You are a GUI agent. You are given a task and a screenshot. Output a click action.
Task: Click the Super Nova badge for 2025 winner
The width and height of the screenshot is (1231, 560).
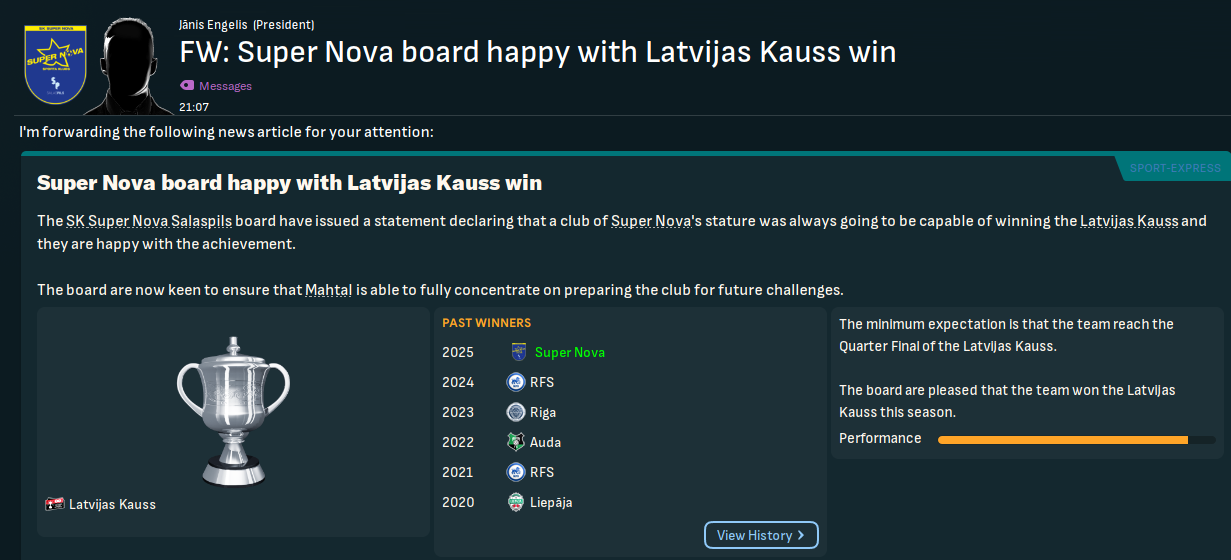point(518,352)
